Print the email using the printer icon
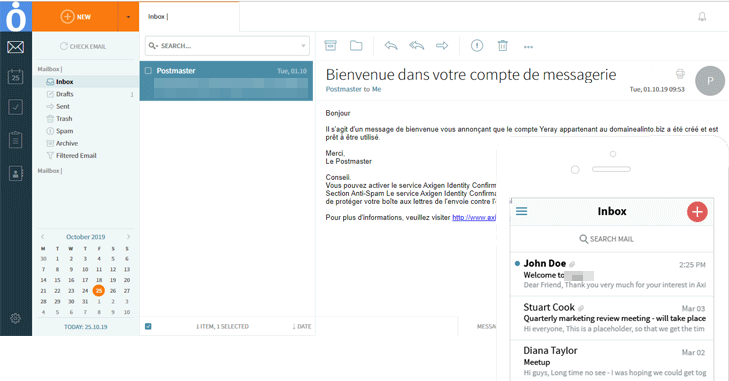The height and width of the screenshot is (381, 729). pyautogui.click(x=680, y=74)
